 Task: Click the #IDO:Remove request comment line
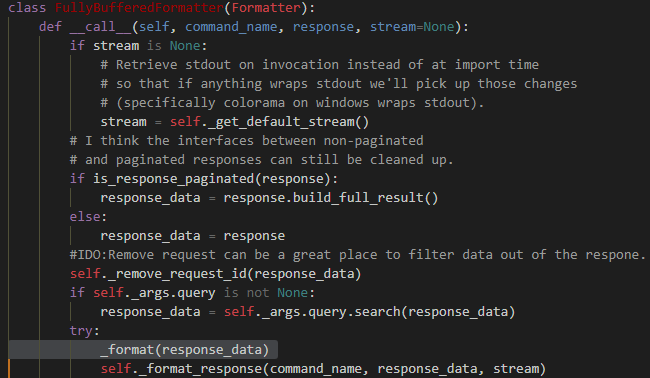point(358,255)
